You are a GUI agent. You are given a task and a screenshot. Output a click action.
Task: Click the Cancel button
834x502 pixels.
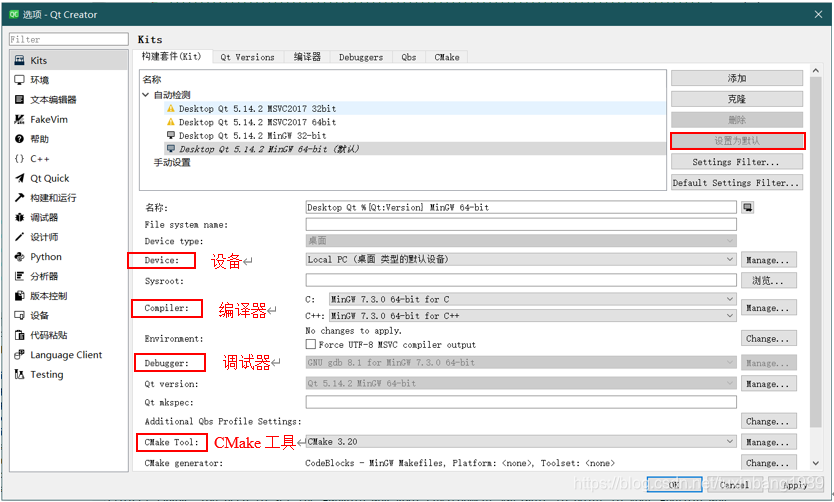pyautogui.click(x=735, y=484)
